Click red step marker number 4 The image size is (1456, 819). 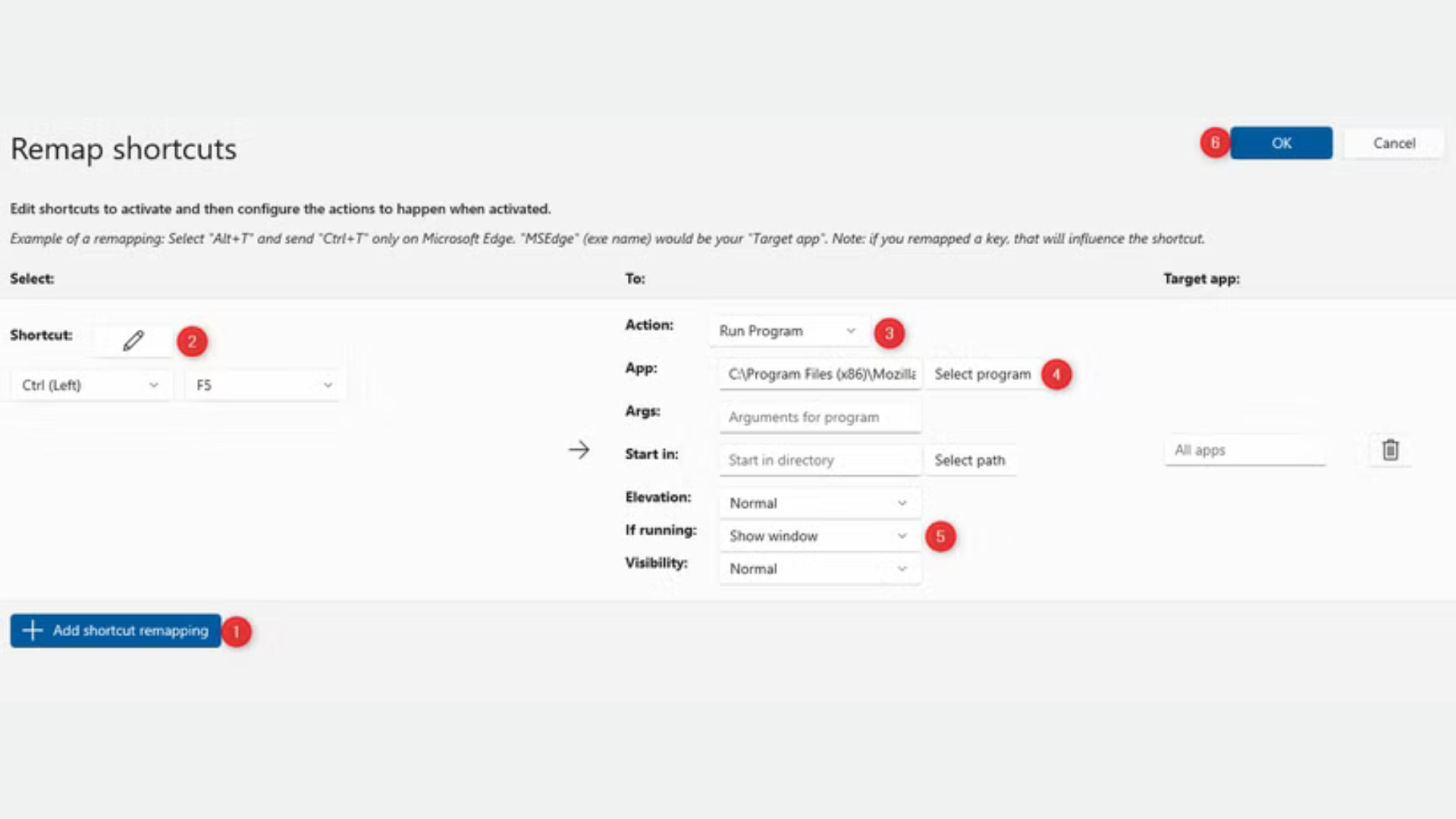click(1056, 374)
